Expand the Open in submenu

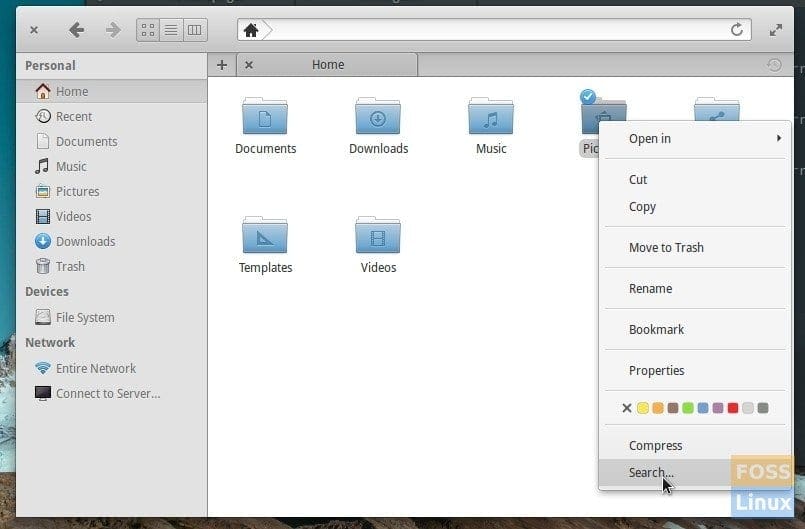pos(695,139)
